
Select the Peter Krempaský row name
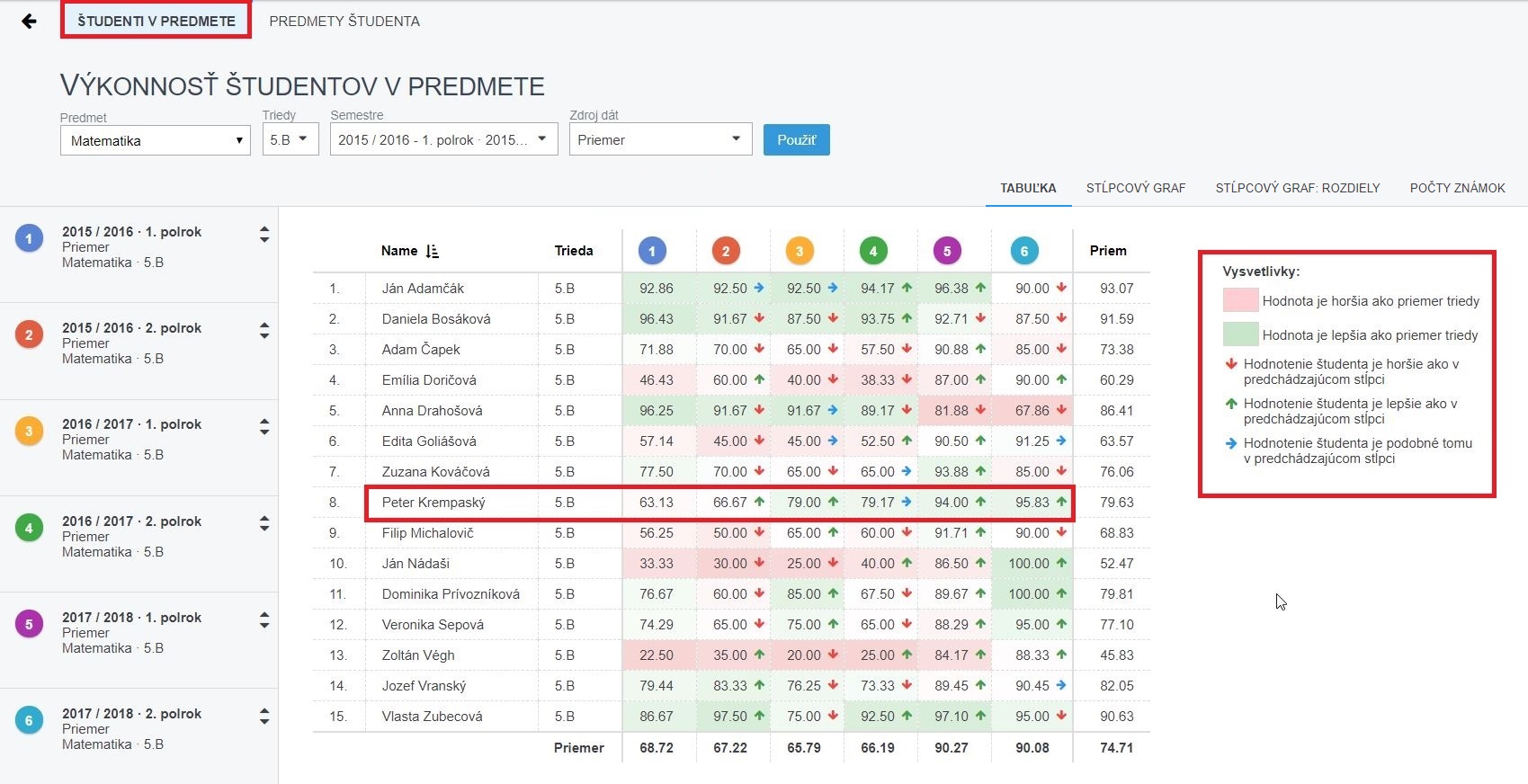pos(433,503)
